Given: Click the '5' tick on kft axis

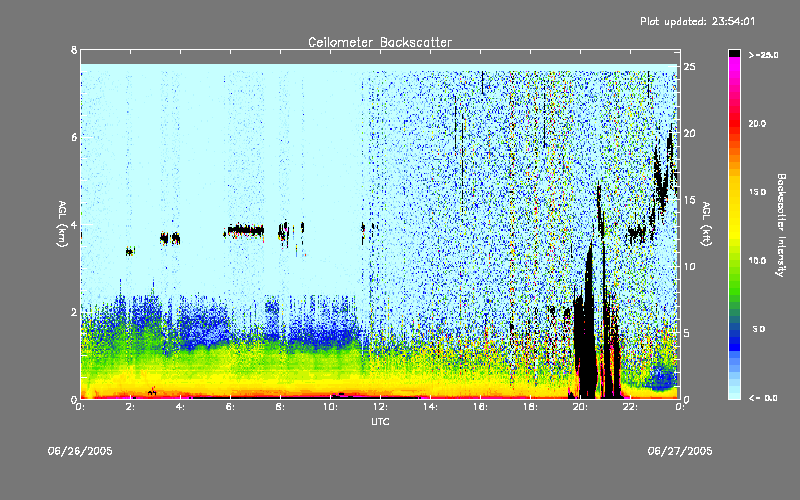Looking at the screenshot, I should [x=687, y=333].
